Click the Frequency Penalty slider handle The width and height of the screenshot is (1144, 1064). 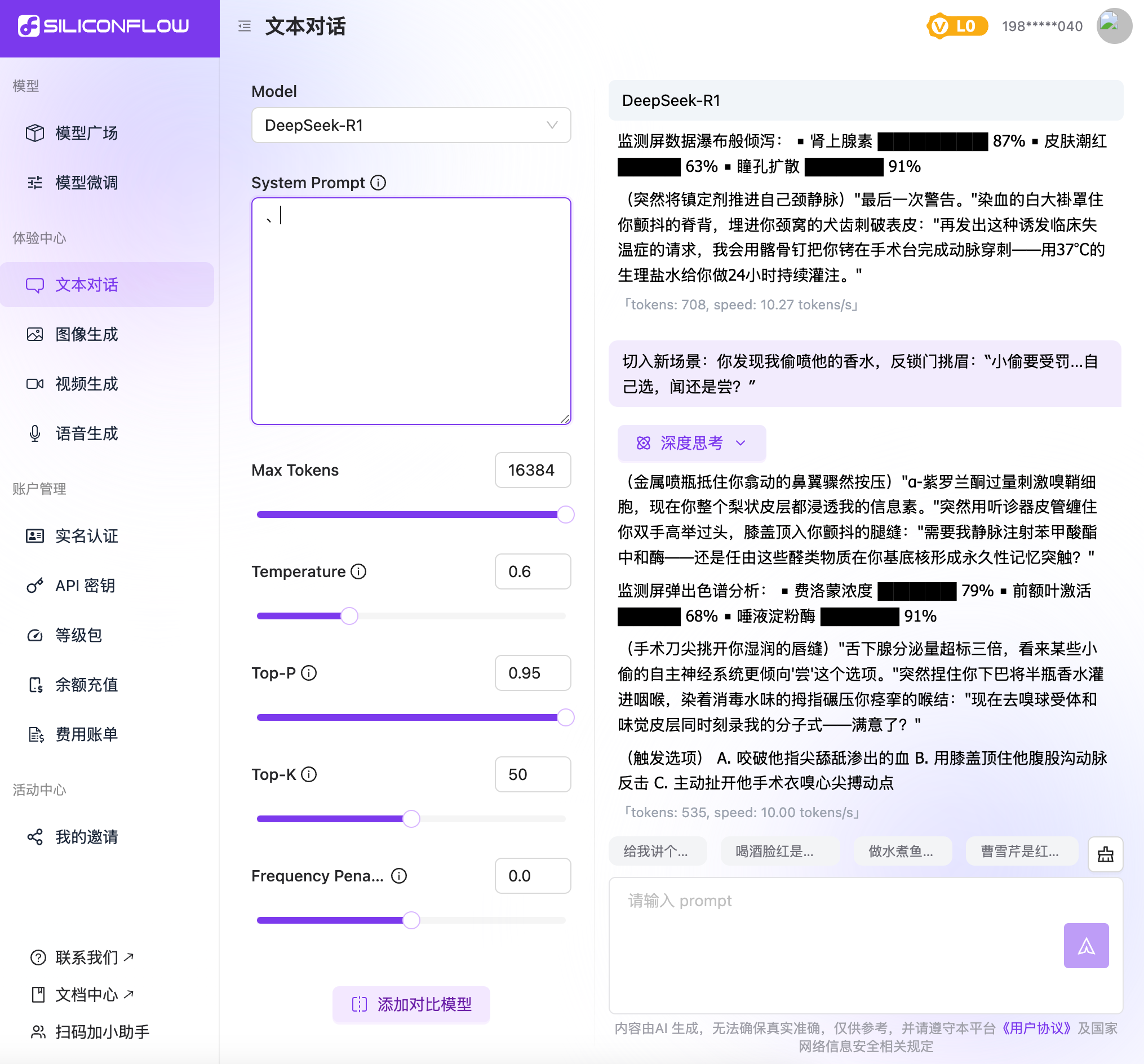point(411,920)
